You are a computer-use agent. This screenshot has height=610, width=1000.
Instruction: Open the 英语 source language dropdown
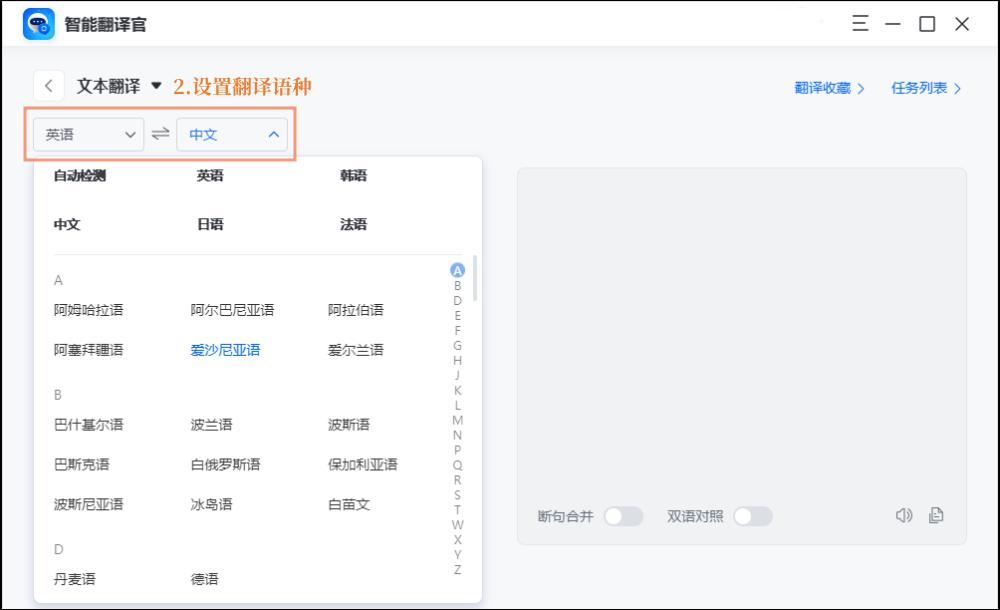click(88, 134)
